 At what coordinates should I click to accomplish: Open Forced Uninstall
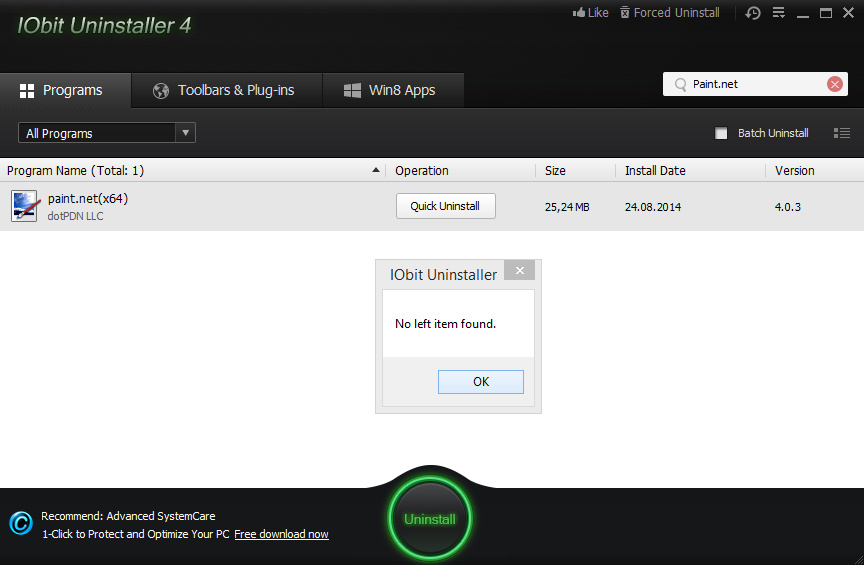point(669,13)
